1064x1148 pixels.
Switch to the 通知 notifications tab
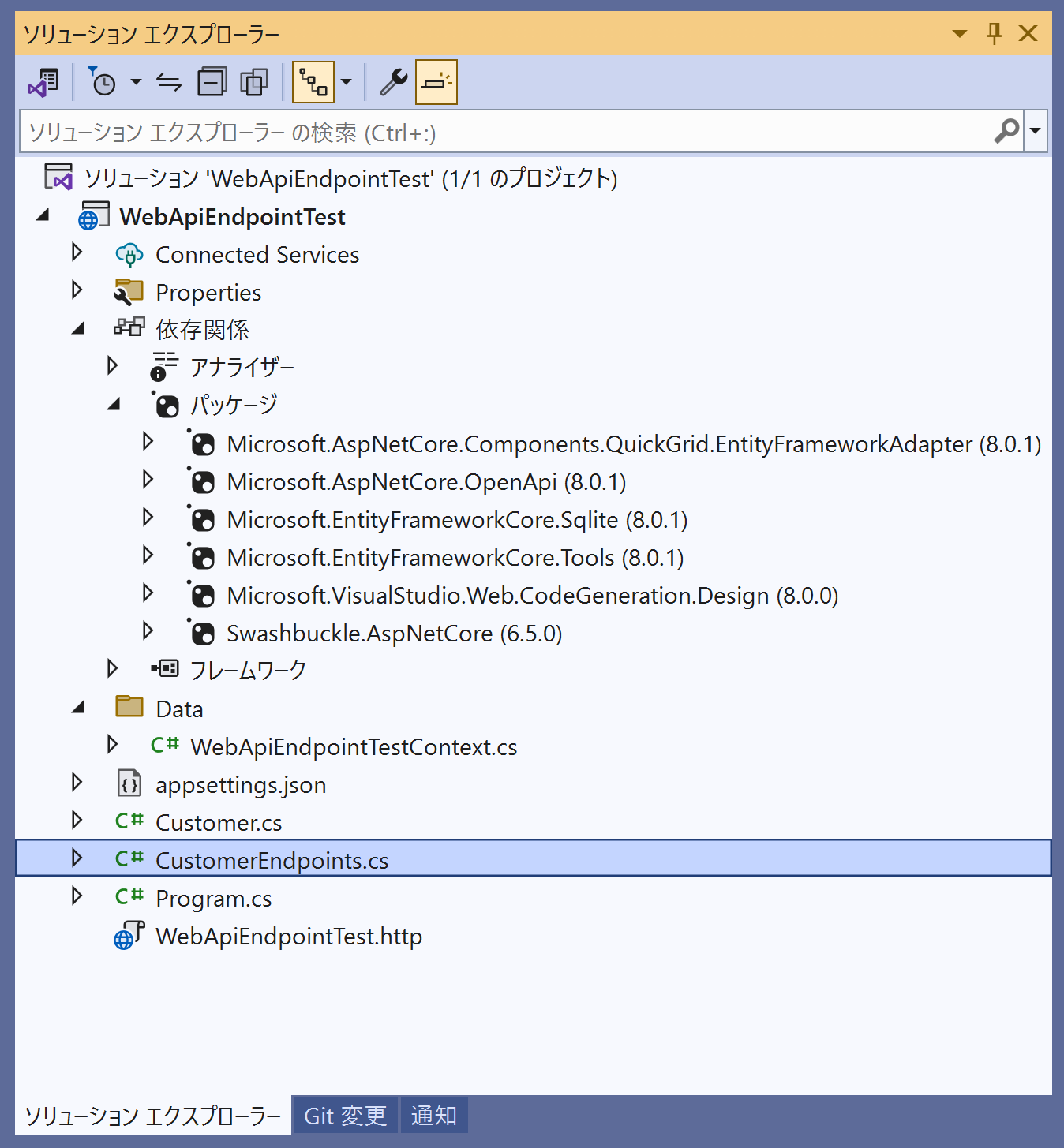pyautogui.click(x=434, y=1115)
